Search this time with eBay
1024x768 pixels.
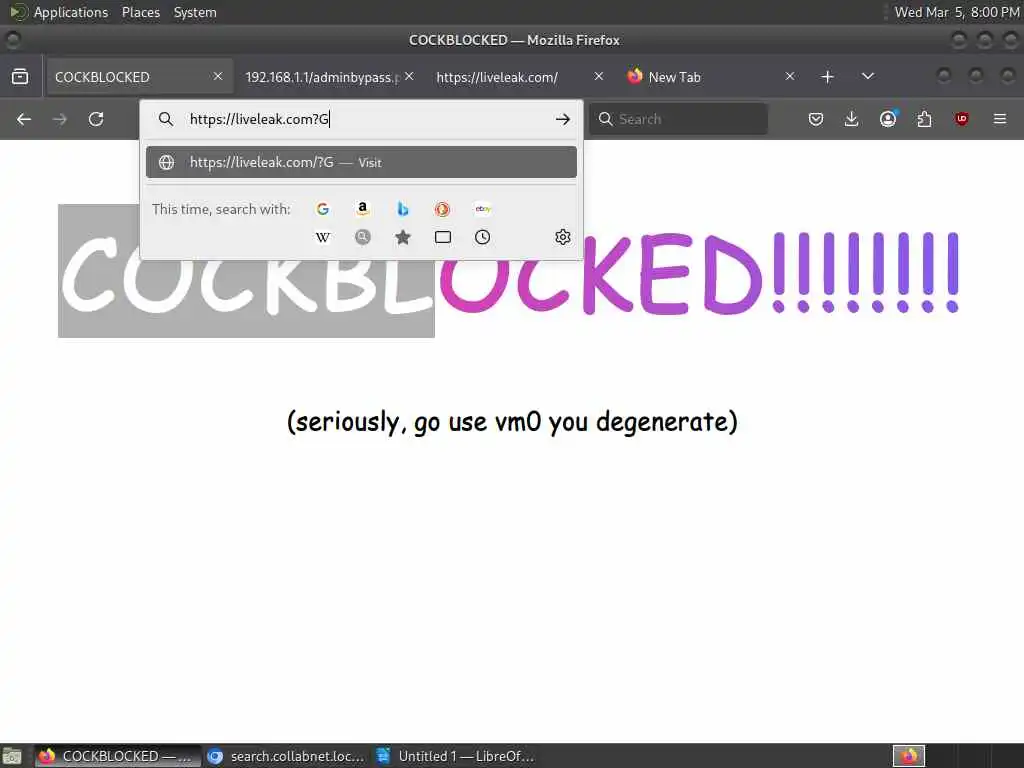click(x=483, y=209)
